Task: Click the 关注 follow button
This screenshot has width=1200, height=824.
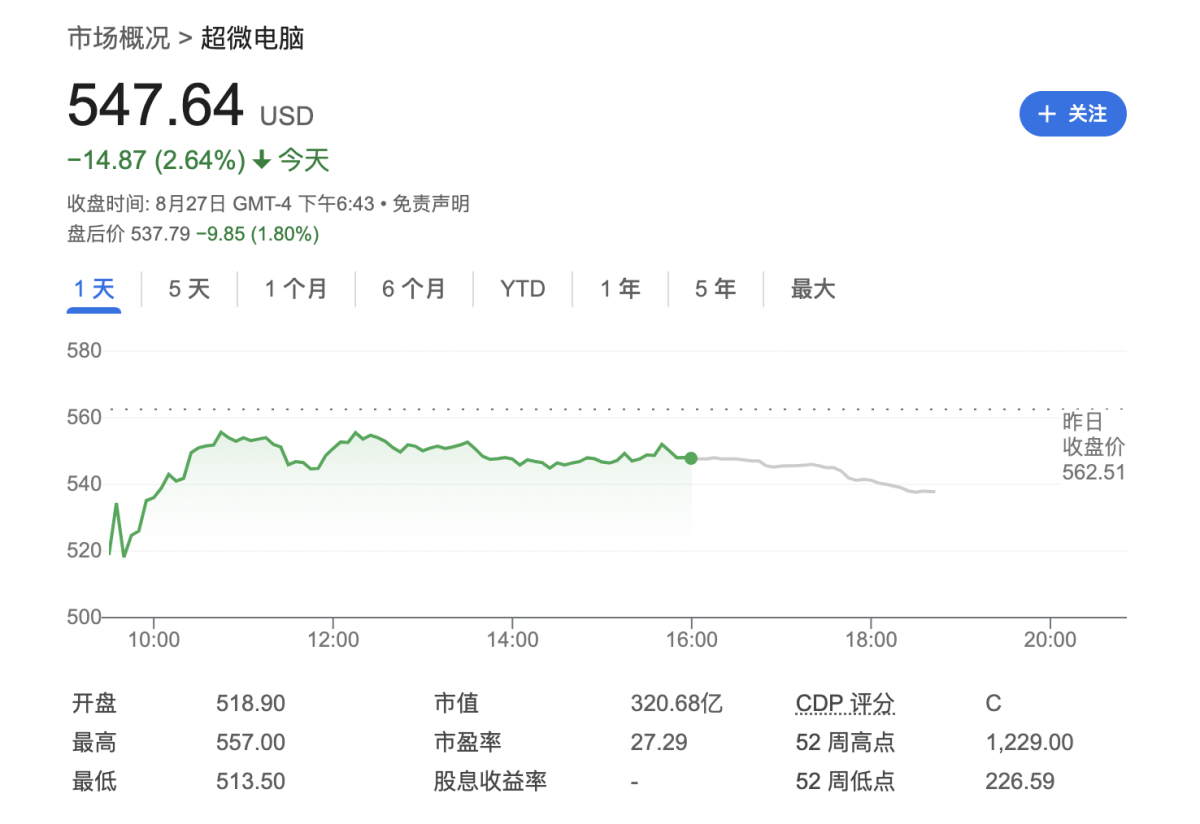Action: 1073,114
